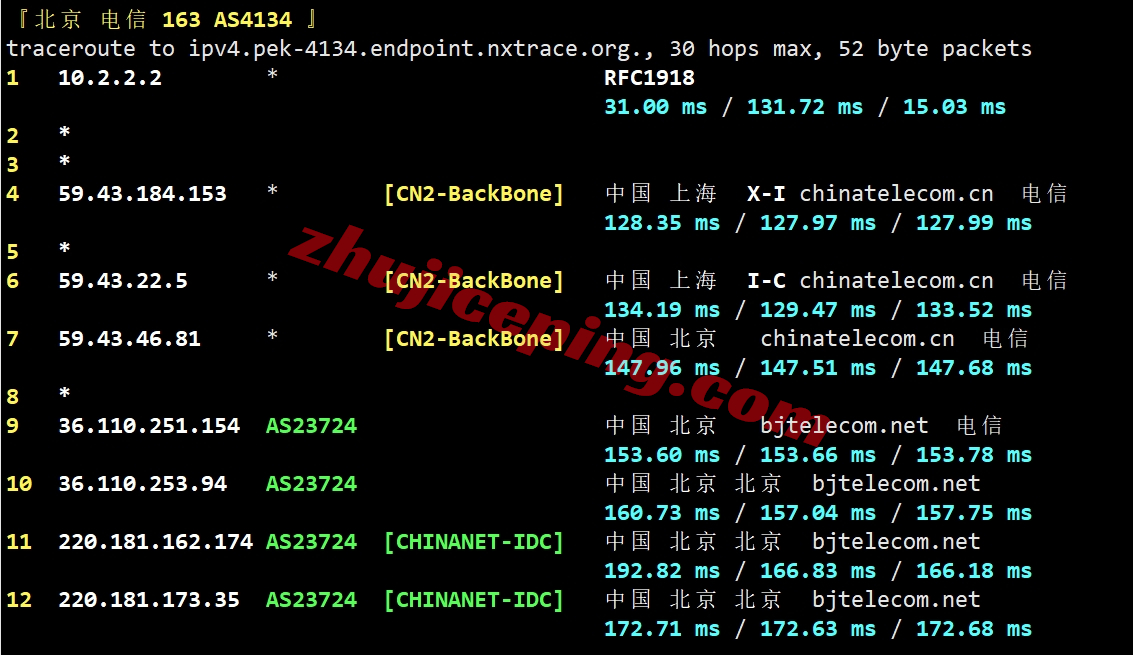This screenshot has height=655, width=1133.
Task: Click the 59.43.46.81 address
Action: click(x=129, y=338)
